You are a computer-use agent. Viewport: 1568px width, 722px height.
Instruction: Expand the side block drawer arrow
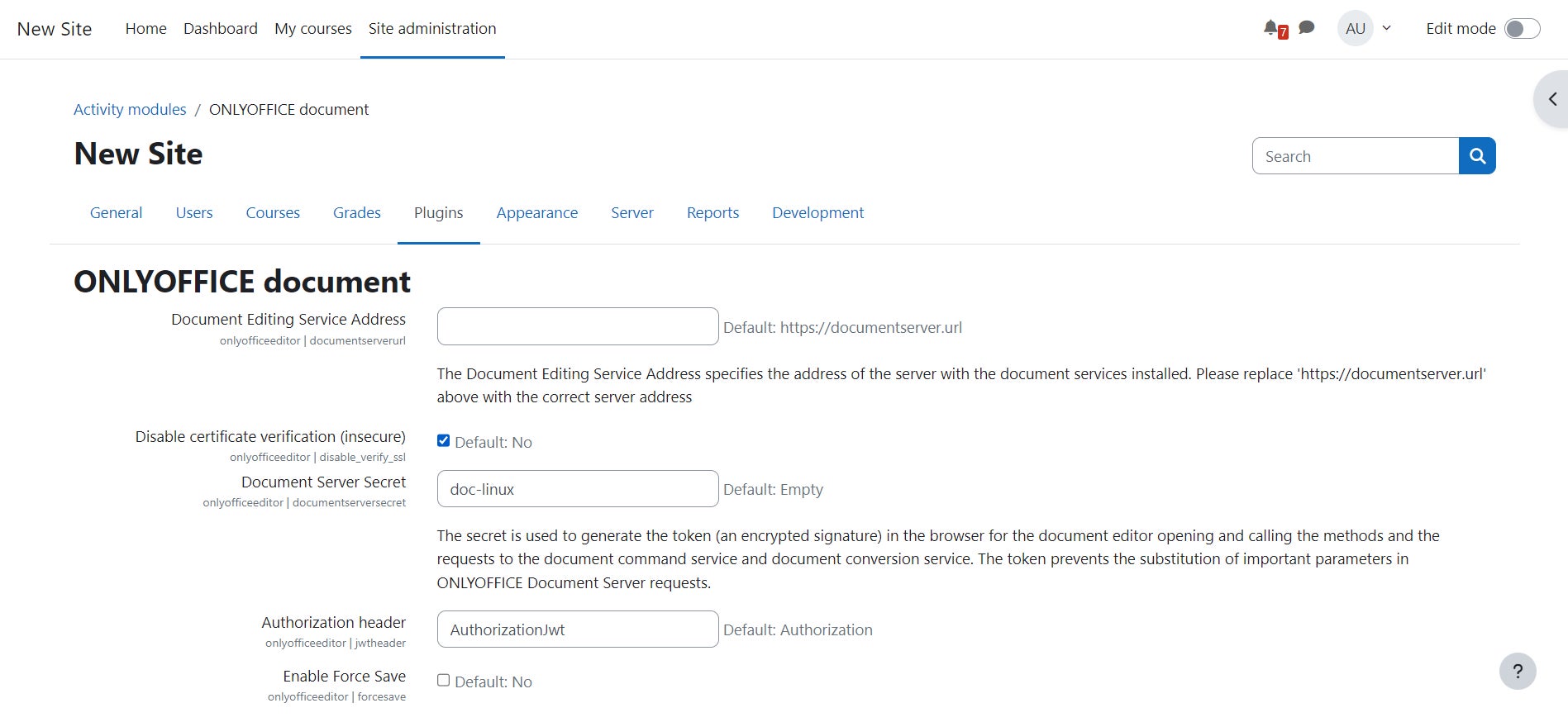(1552, 99)
